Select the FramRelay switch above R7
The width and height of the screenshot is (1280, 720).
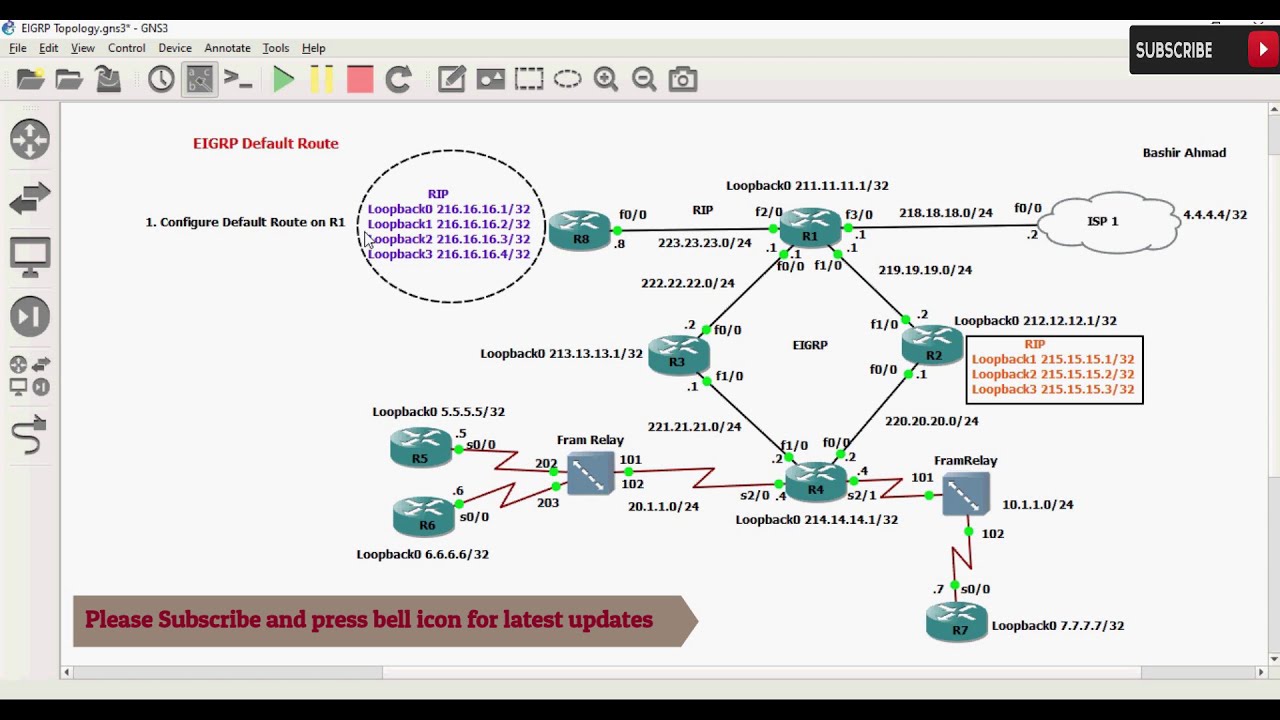pos(966,494)
